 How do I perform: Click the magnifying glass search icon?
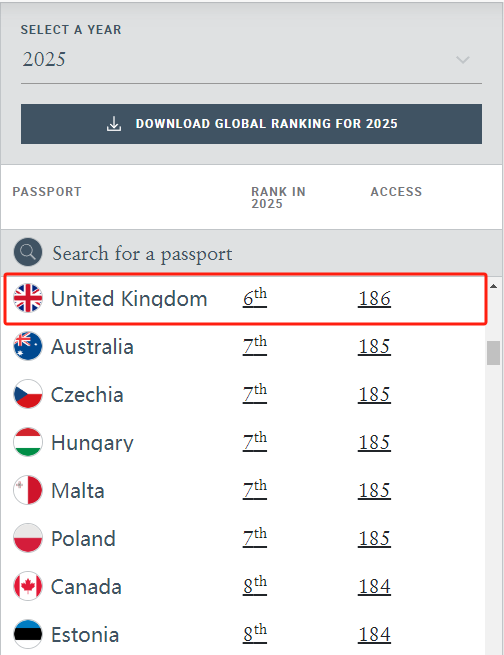pyautogui.click(x=28, y=252)
